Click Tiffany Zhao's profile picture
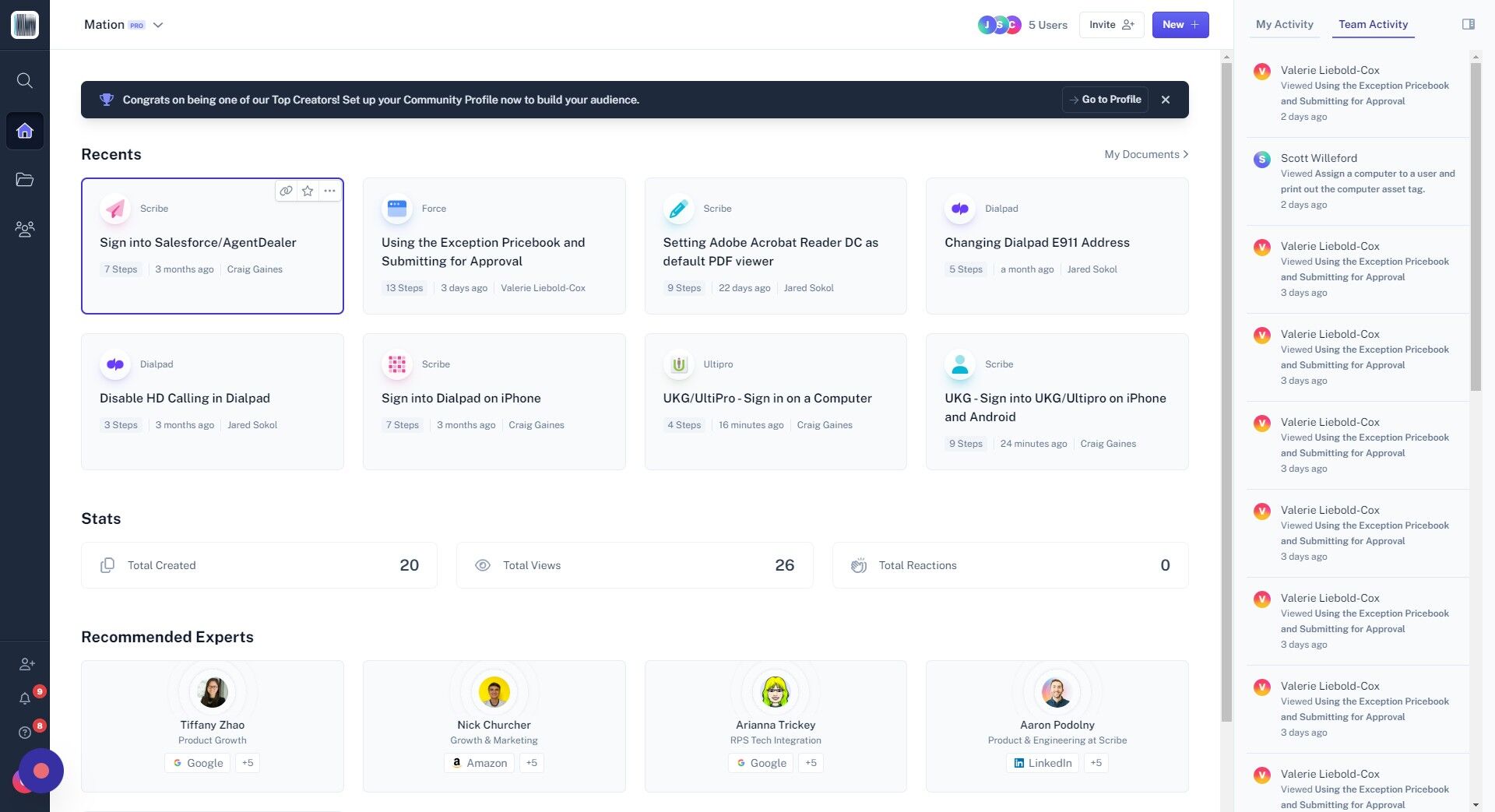Viewport: 1495px width, 812px height. tap(212, 692)
